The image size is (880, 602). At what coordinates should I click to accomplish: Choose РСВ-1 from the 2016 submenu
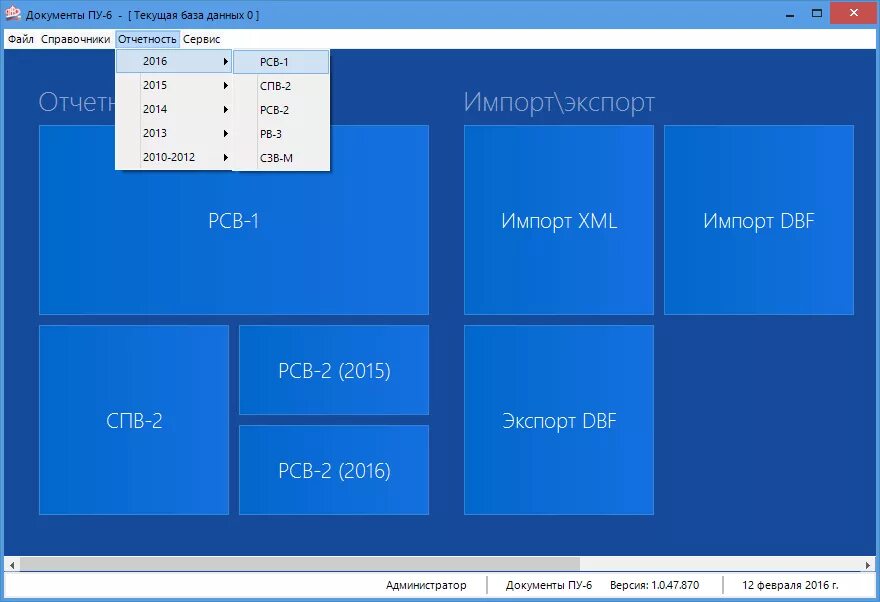(x=281, y=62)
